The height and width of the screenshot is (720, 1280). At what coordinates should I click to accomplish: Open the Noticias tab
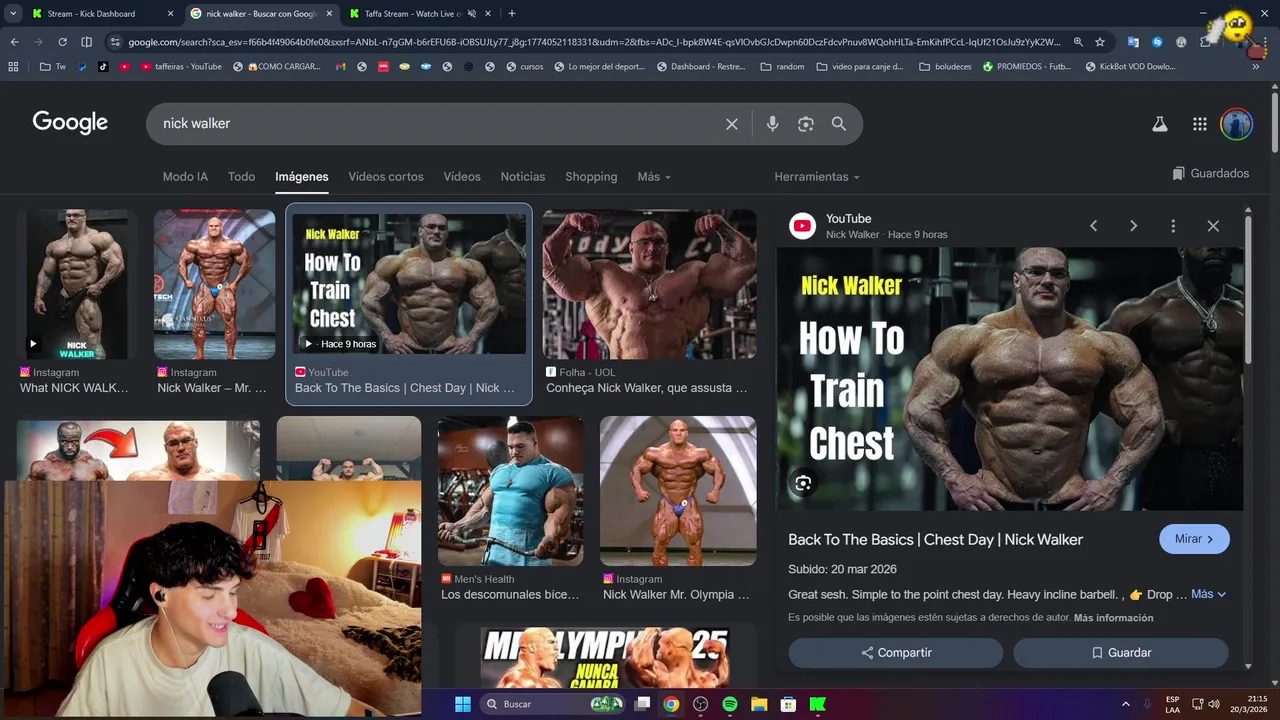pyautogui.click(x=523, y=177)
